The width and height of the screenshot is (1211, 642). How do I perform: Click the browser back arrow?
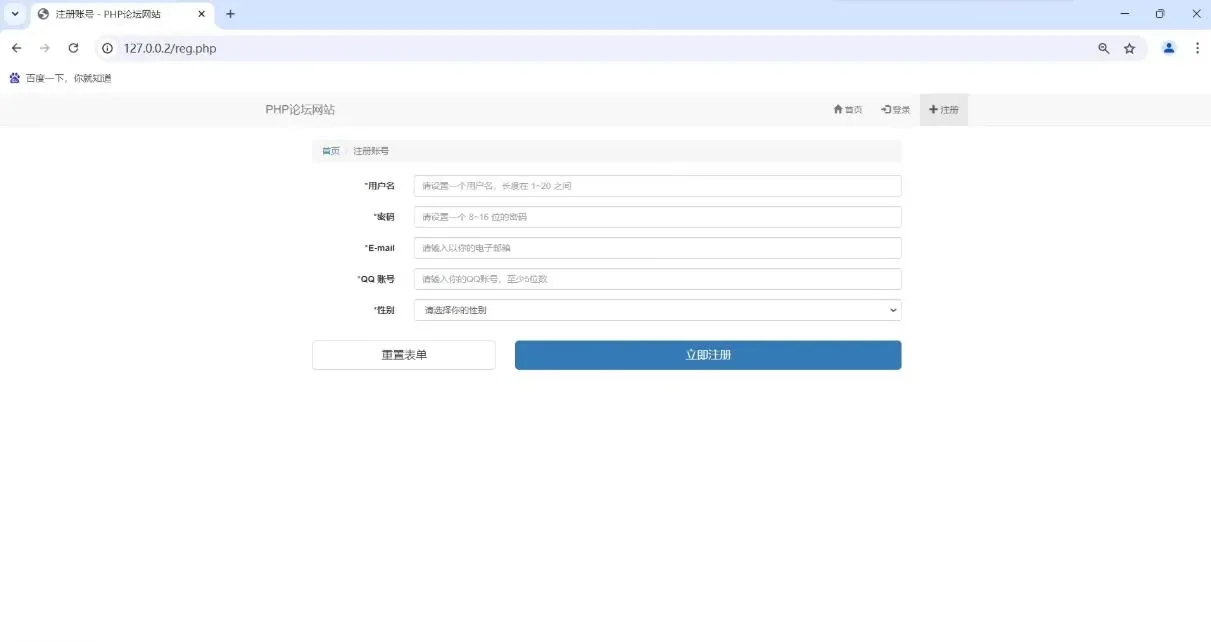tap(16, 47)
